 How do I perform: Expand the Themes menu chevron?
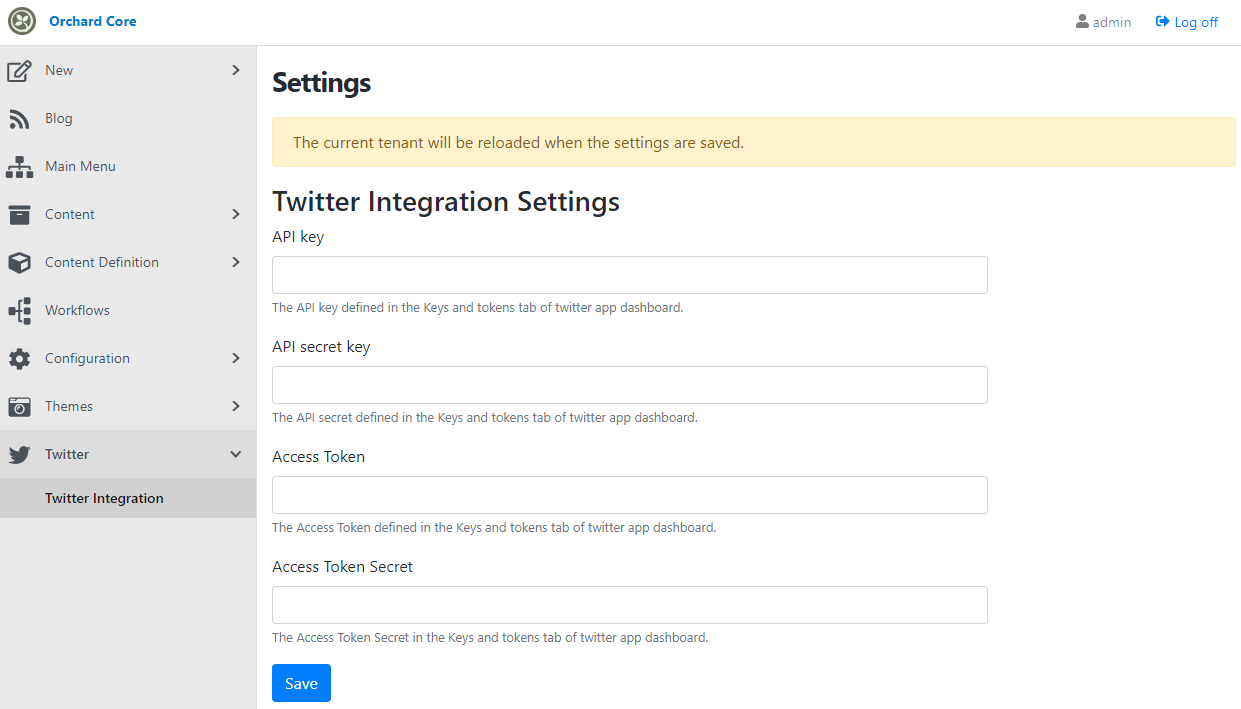tap(236, 406)
